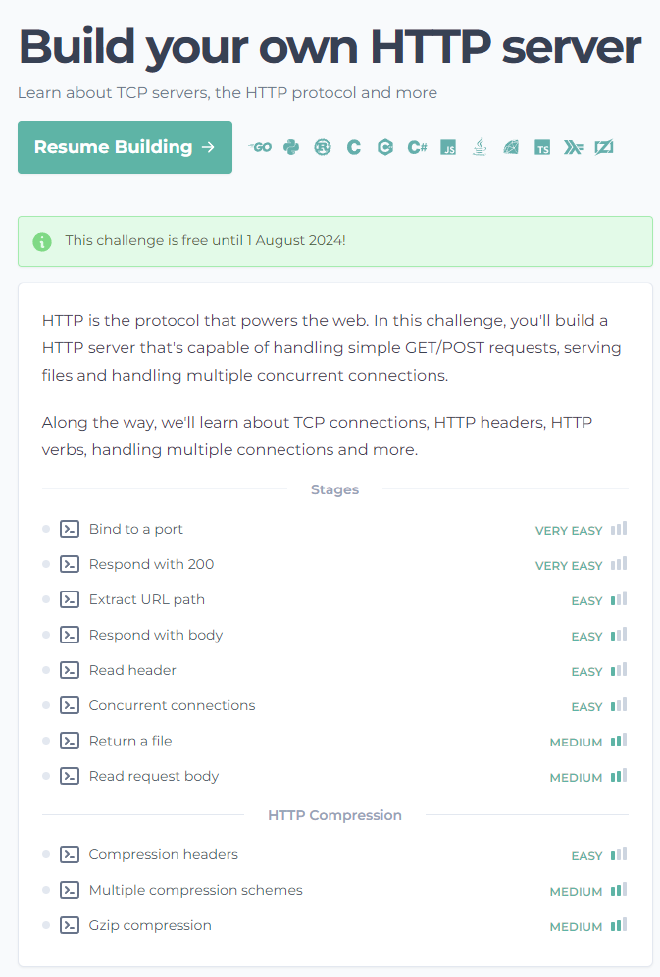
Task: Choose the JavaScript language icon
Action: pos(448,146)
